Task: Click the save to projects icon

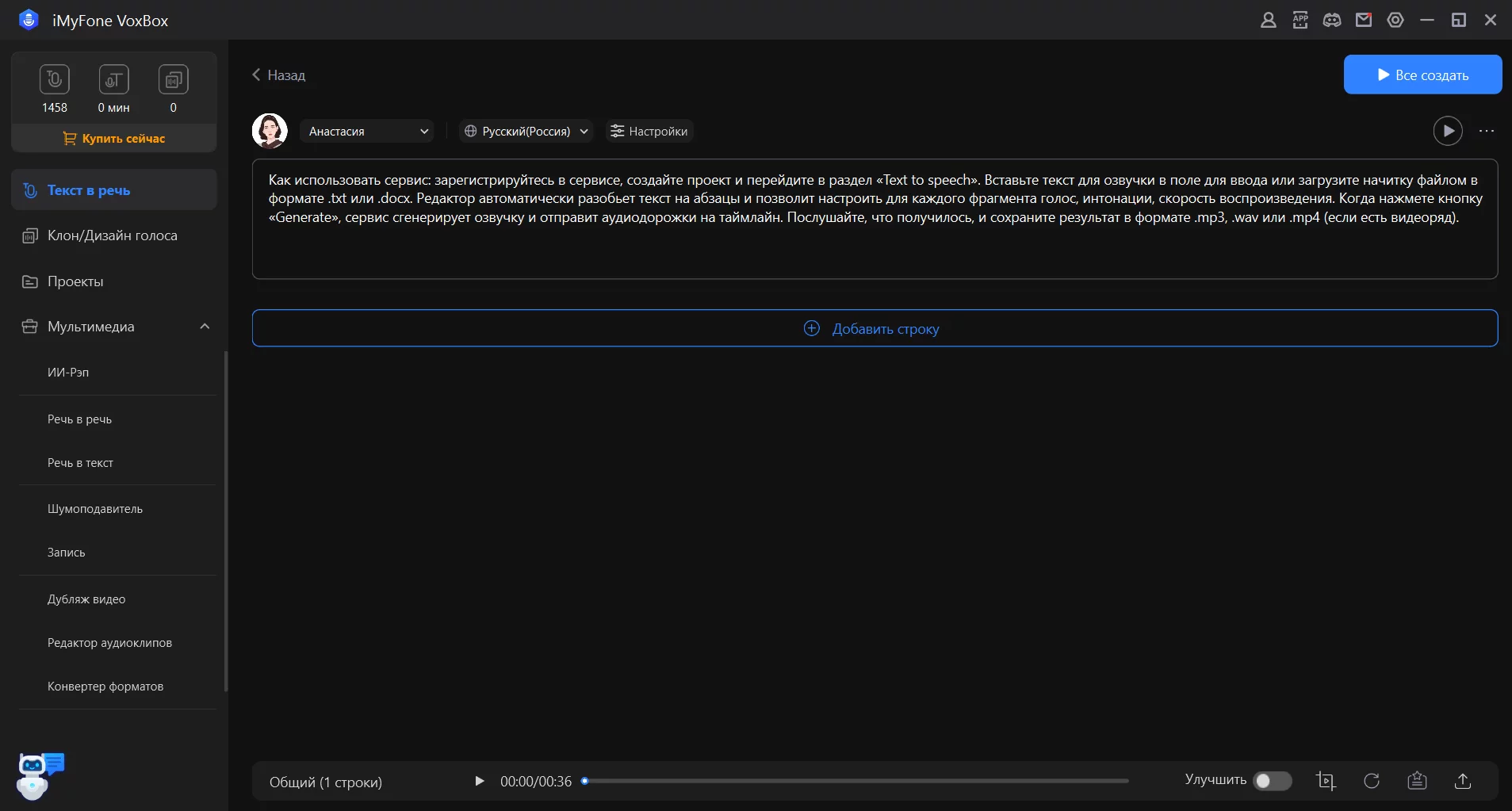Action: coord(1417,782)
